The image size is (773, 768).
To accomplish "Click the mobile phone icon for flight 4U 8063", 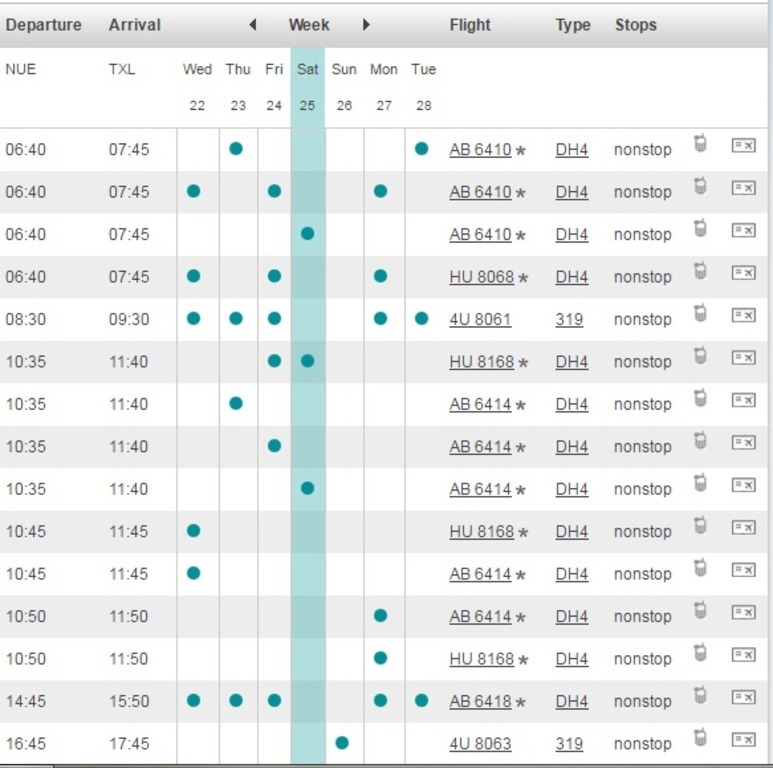I will [x=700, y=738].
